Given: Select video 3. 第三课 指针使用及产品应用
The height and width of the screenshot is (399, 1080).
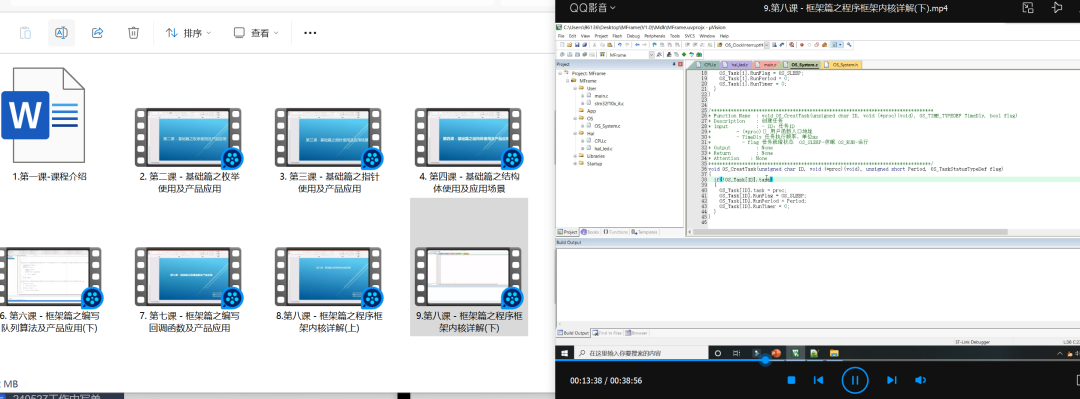Looking at the screenshot, I should [x=329, y=150].
